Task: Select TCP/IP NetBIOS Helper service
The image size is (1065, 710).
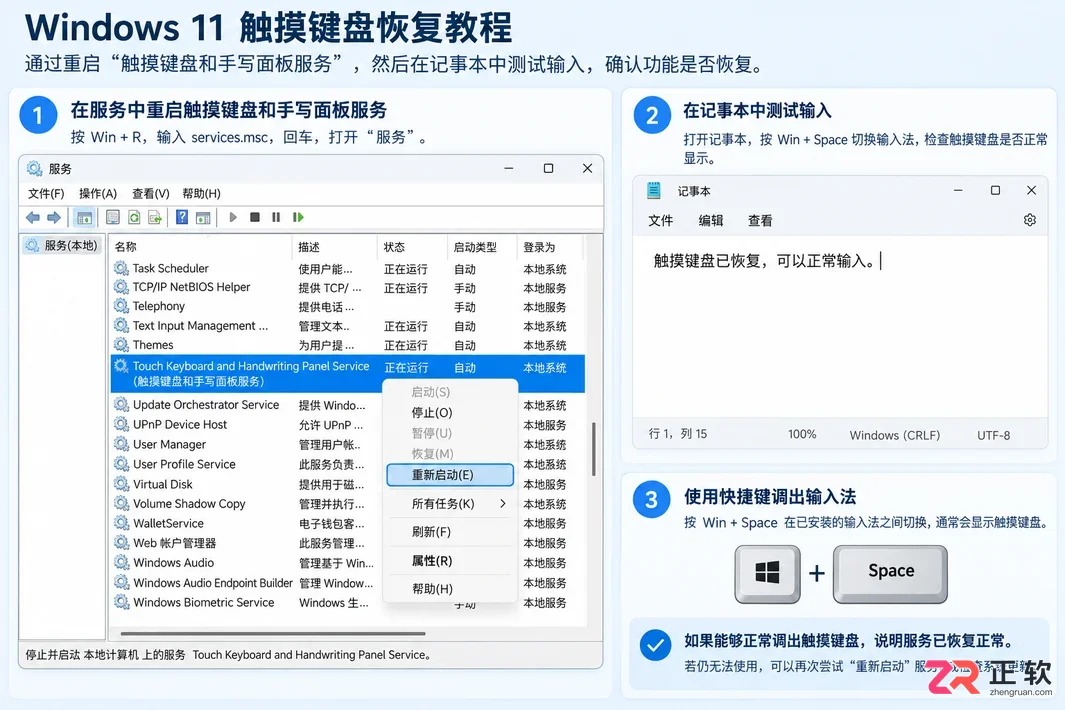Action: (348, 287)
